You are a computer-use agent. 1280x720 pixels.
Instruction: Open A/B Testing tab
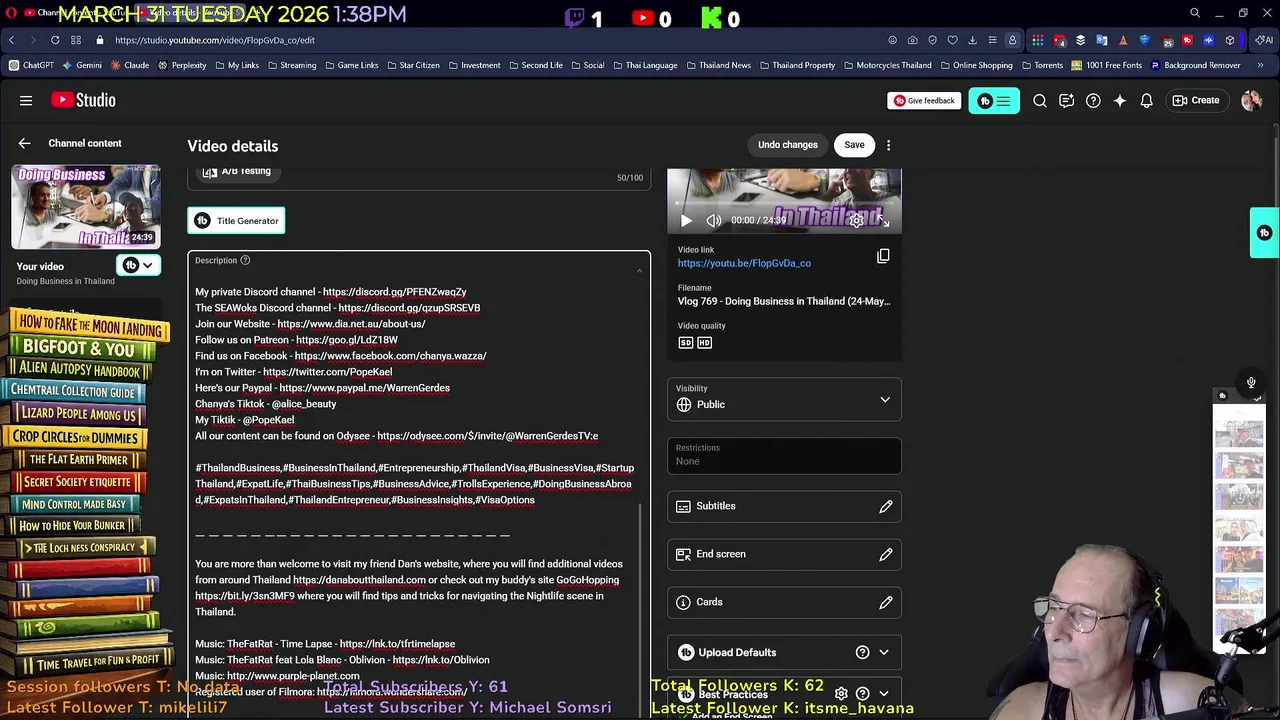(x=237, y=172)
